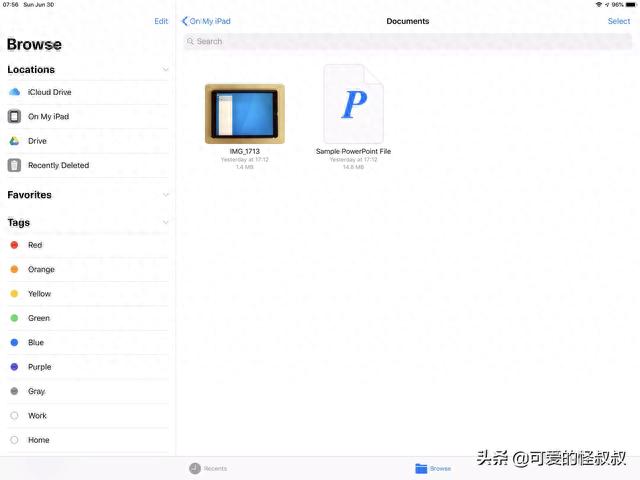Switch to Browse tab
The image size is (640, 480).
[433, 468]
